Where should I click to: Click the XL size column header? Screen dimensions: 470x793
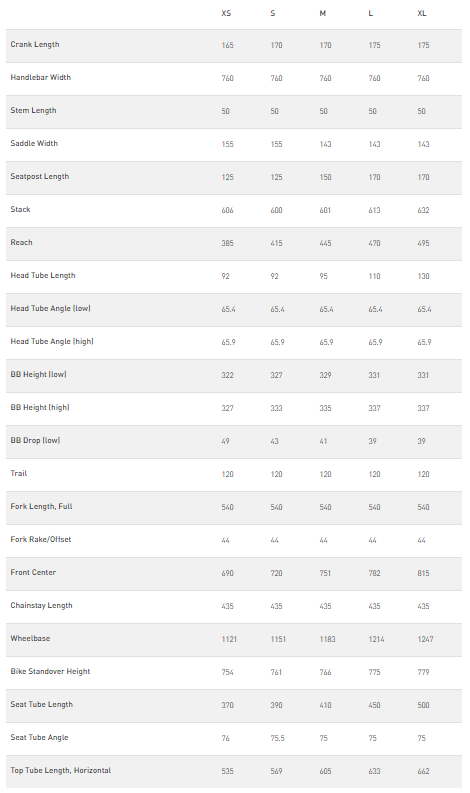tap(422, 13)
